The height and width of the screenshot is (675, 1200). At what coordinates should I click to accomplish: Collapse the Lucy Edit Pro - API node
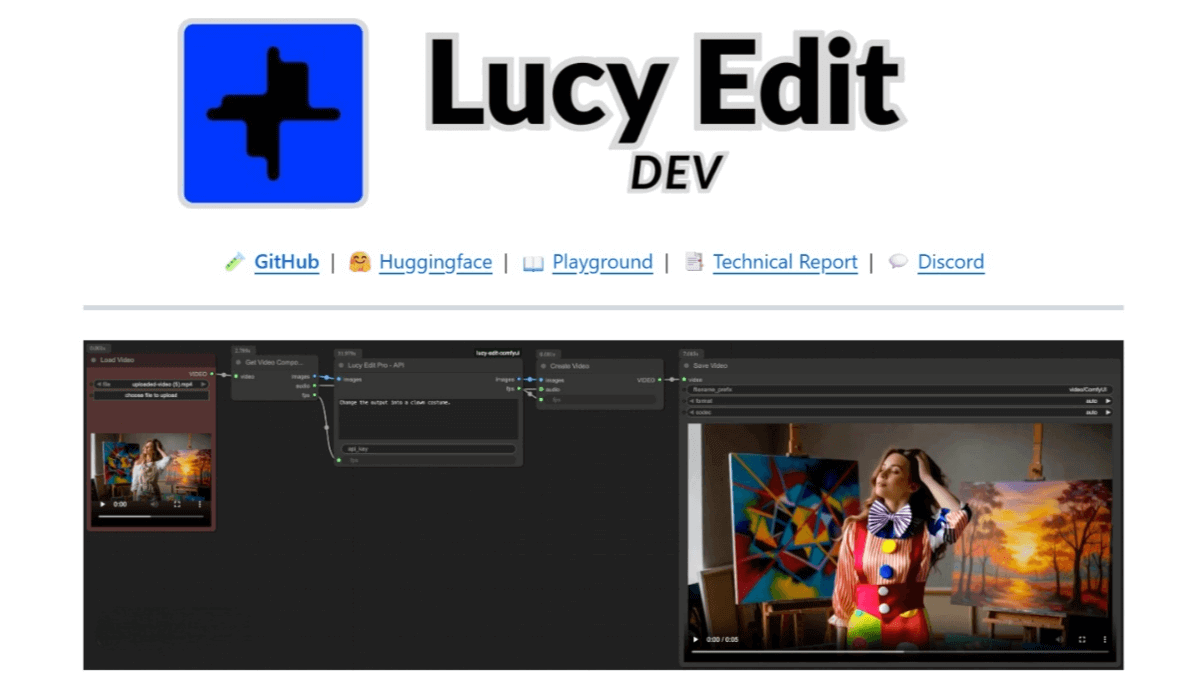pyautogui.click(x=340, y=365)
